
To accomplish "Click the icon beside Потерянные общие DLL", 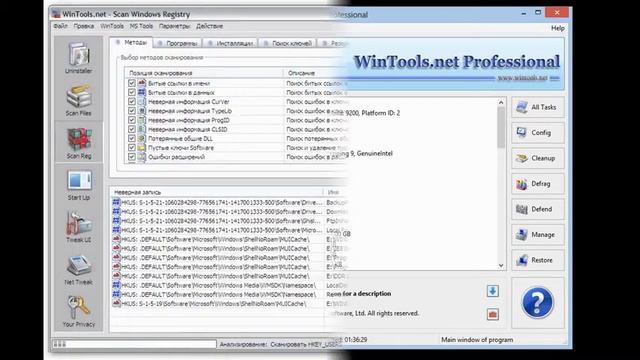I will click(142, 138).
